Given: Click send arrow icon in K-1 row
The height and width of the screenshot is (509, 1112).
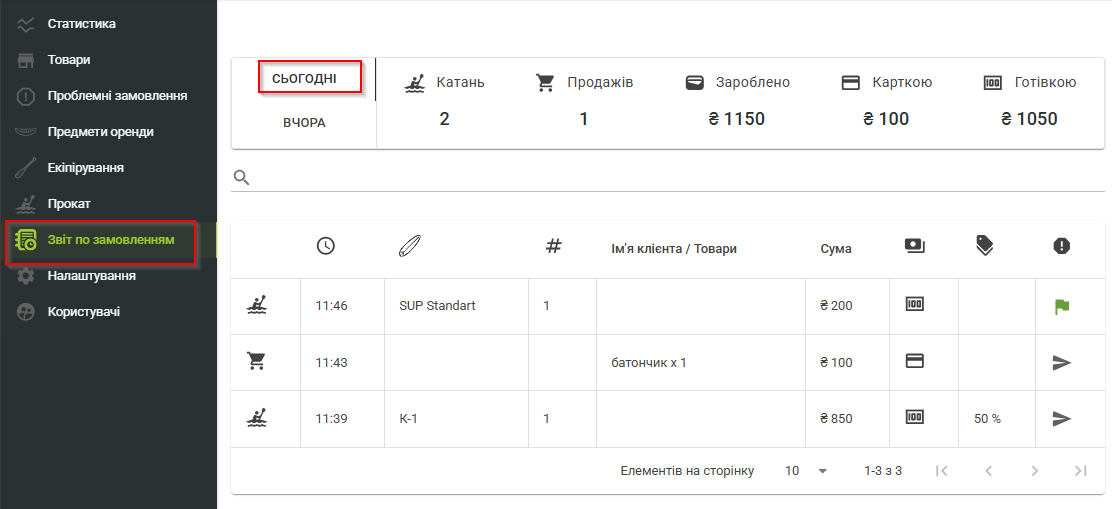Looking at the screenshot, I should [1062, 418].
